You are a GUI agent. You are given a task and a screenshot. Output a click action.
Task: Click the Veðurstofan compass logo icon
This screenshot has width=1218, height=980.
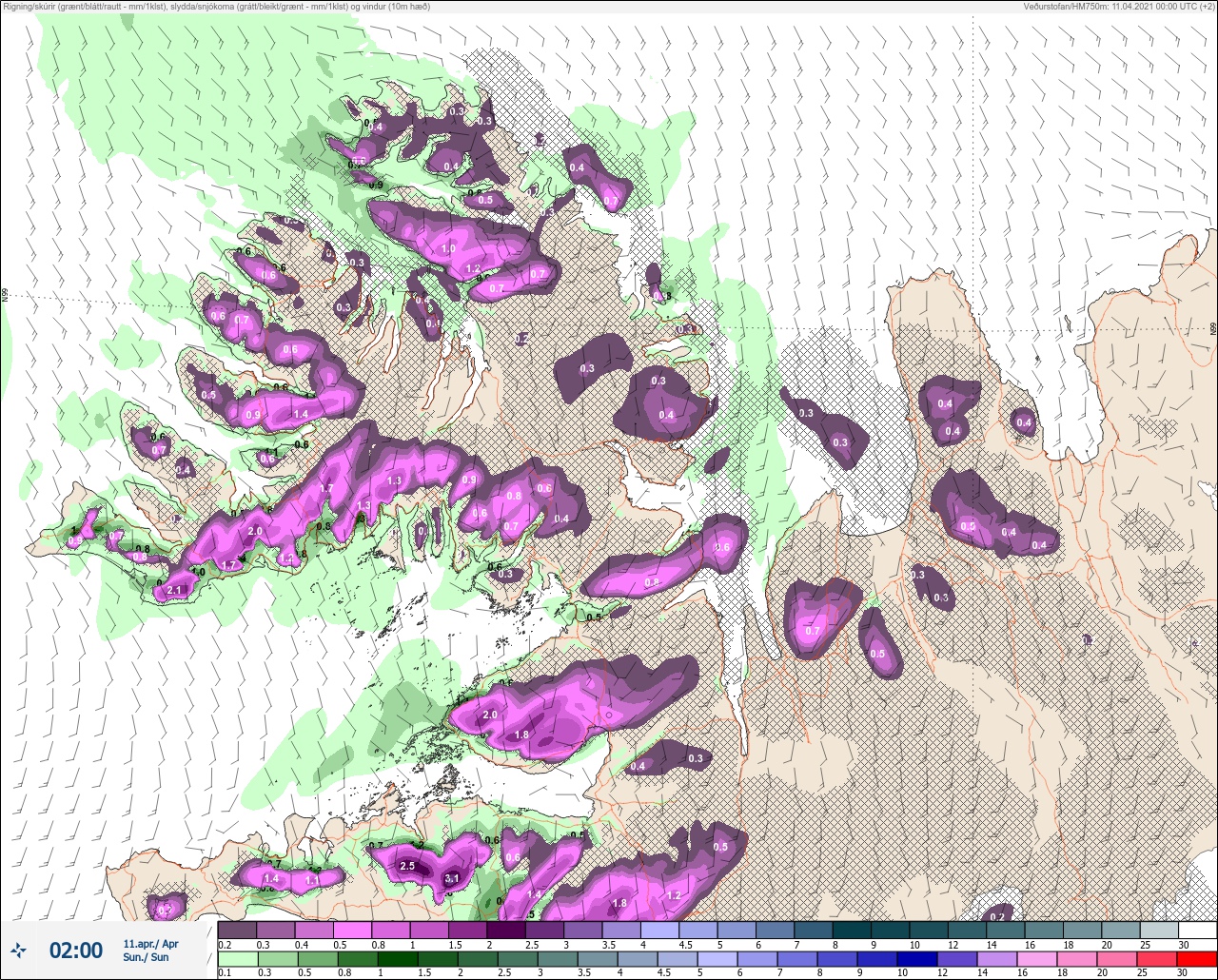[x=18, y=950]
